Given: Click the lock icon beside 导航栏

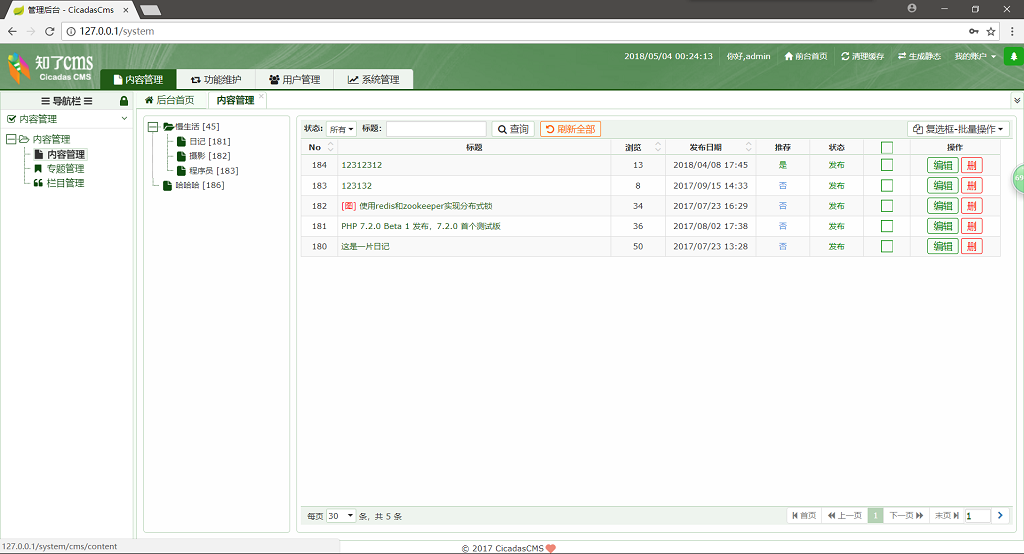Looking at the screenshot, I should point(124,101).
